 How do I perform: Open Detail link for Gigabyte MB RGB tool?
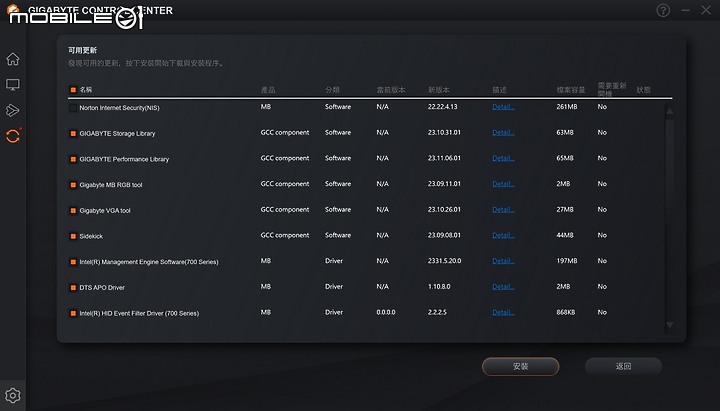pos(503,184)
